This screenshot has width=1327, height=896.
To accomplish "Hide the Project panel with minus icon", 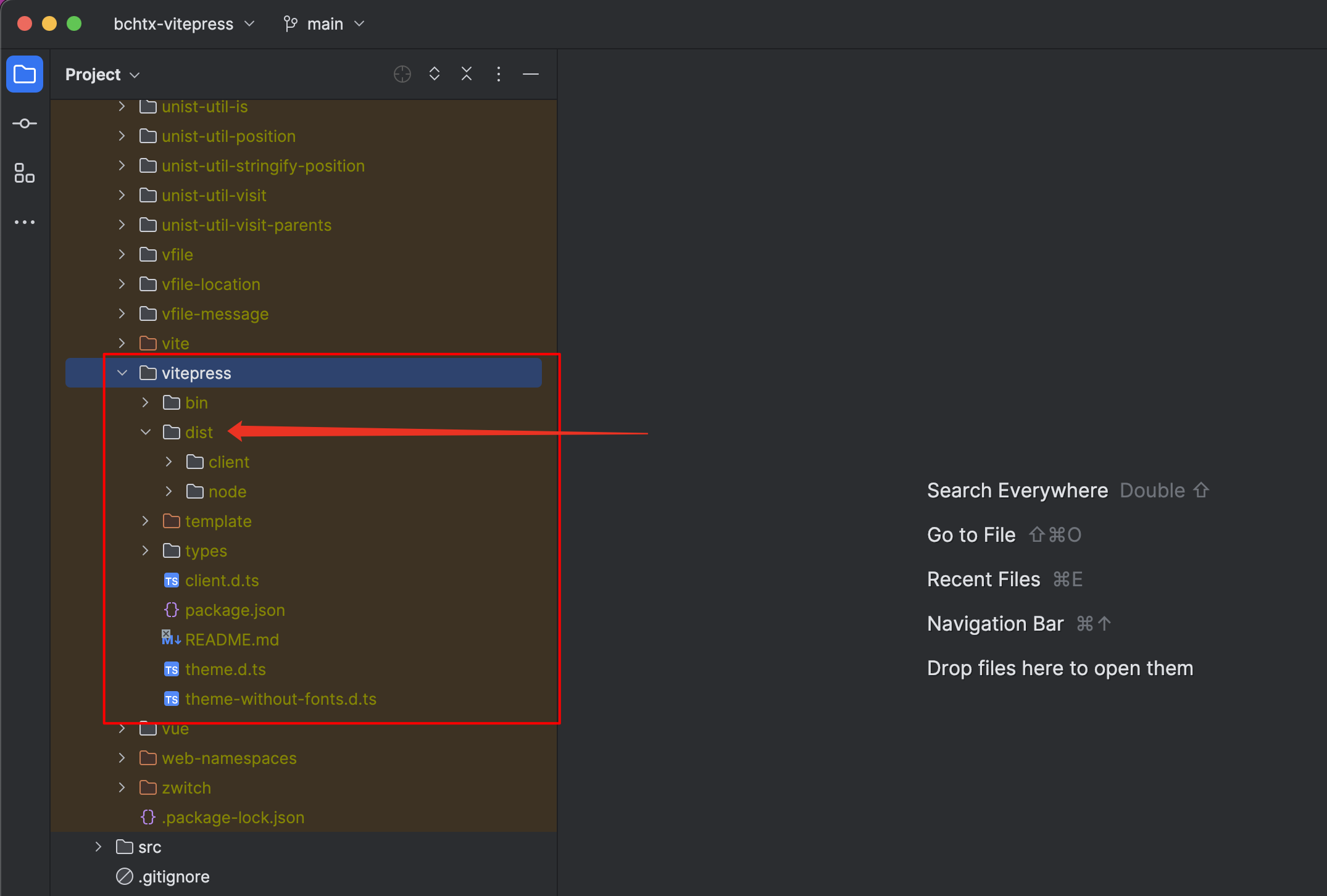I will [x=531, y=75].
